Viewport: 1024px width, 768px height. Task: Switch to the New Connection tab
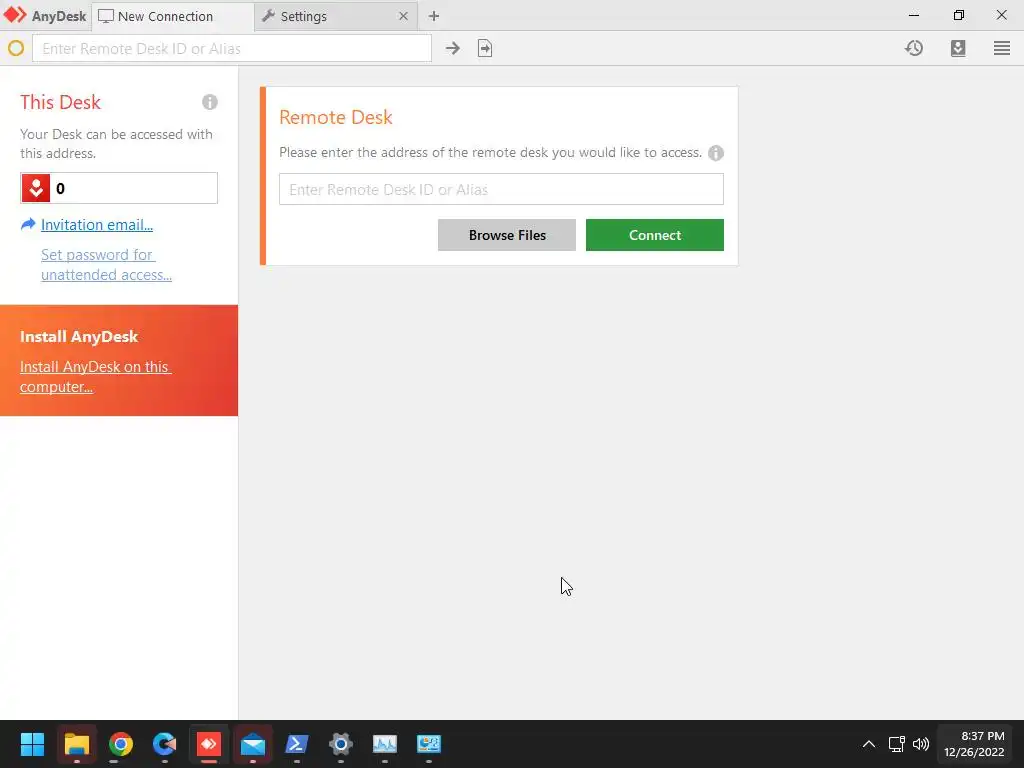coord(172,16)
